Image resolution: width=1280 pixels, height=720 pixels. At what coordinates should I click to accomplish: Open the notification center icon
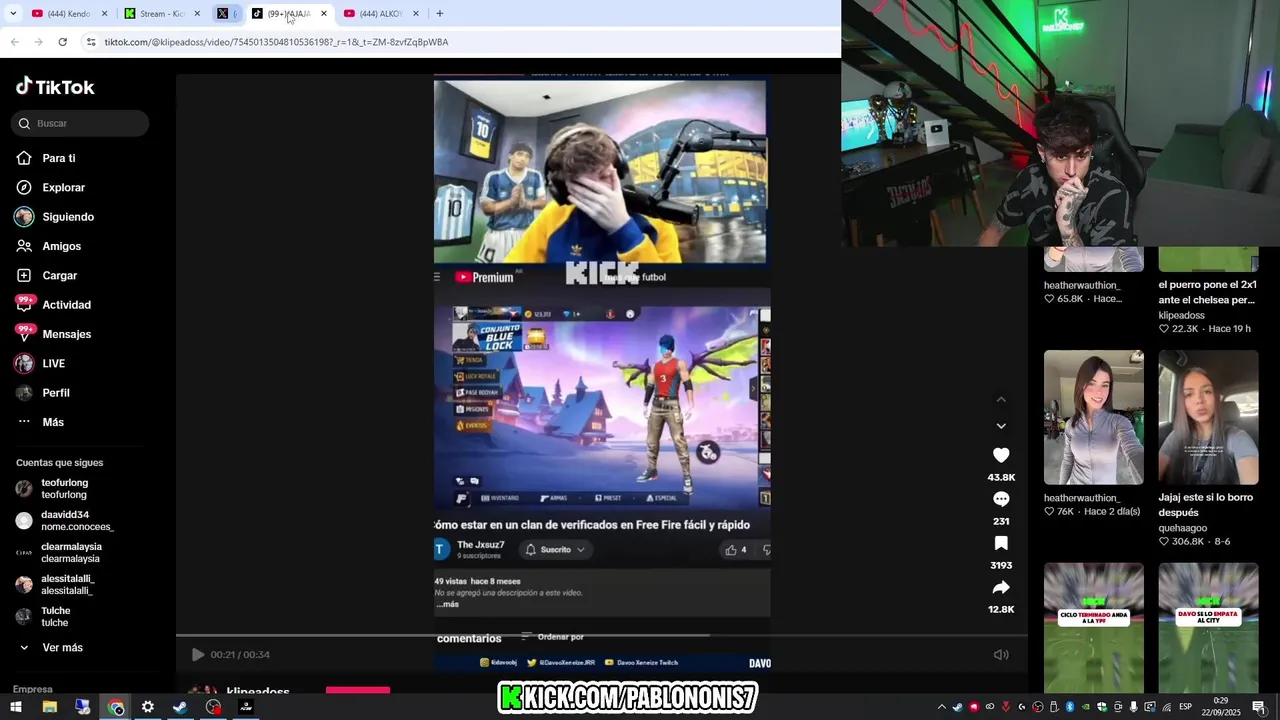coord(1258,707)
